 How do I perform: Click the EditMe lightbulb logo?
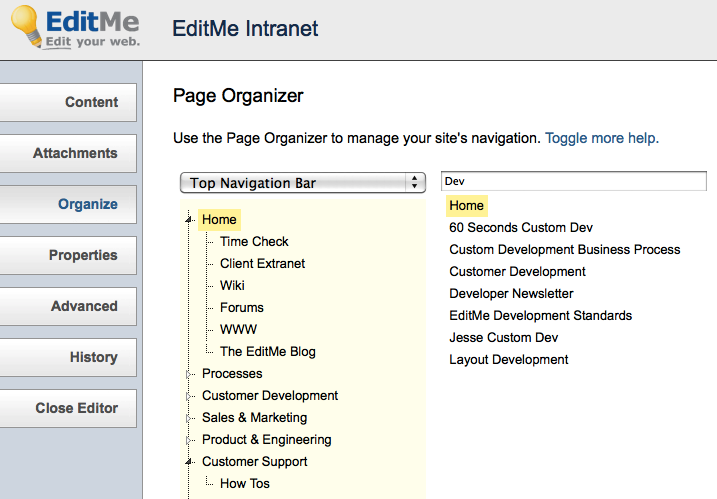(75, 27)
